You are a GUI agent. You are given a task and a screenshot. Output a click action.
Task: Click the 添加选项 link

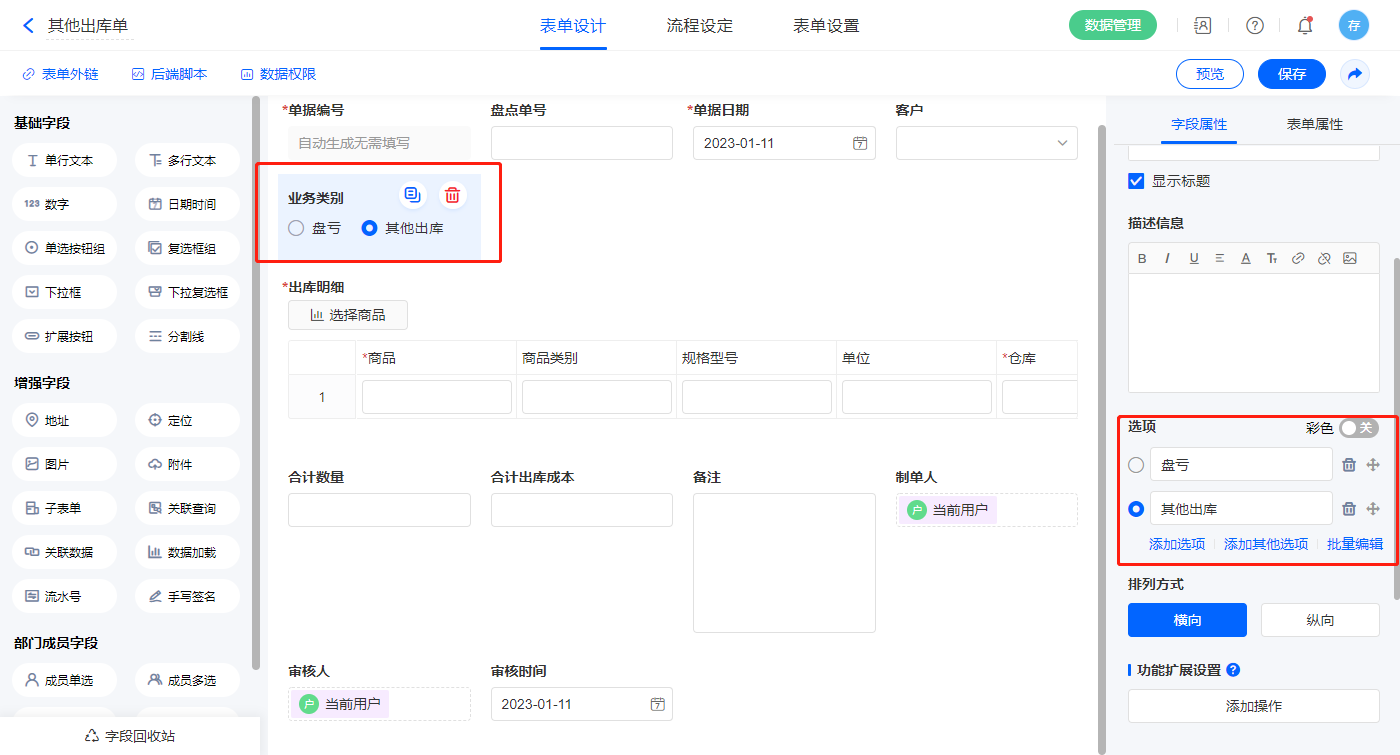click(x=1176, y=544)
